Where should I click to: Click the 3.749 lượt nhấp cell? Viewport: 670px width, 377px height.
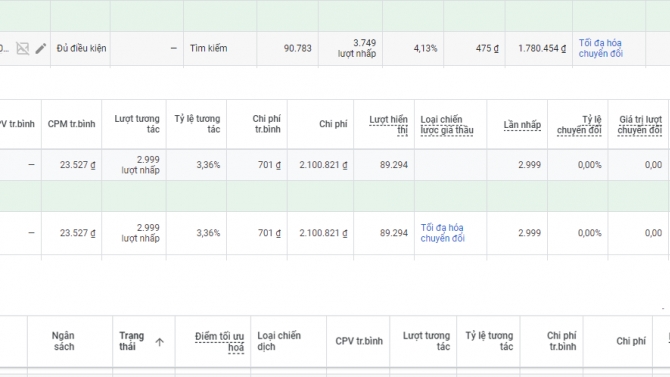[357, 48]
